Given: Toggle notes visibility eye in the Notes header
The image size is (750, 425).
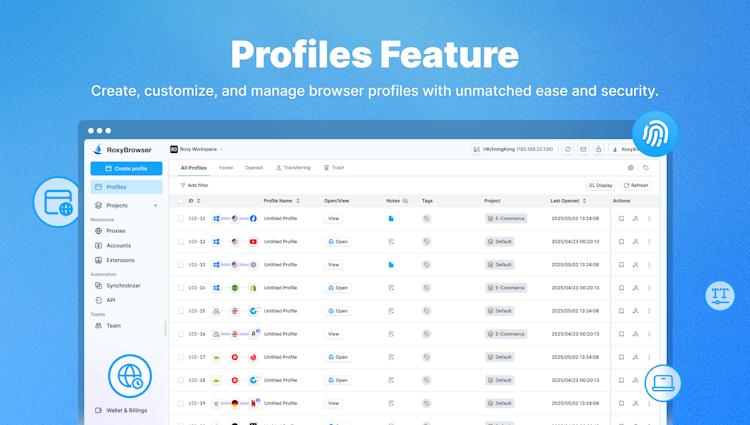Looking at the screenshot, I should (405, 201).
